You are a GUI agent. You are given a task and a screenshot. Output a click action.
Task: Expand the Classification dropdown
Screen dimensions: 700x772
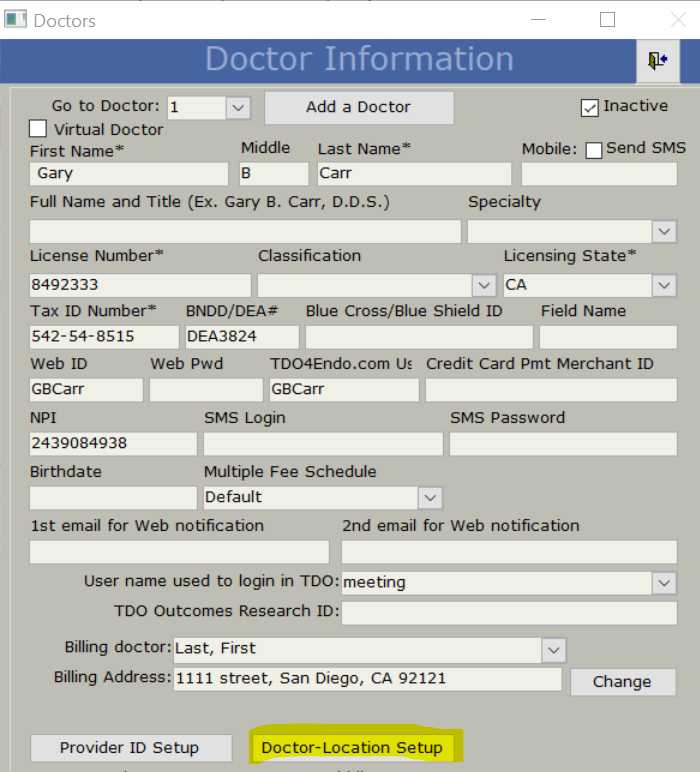[x=485, y=285]
